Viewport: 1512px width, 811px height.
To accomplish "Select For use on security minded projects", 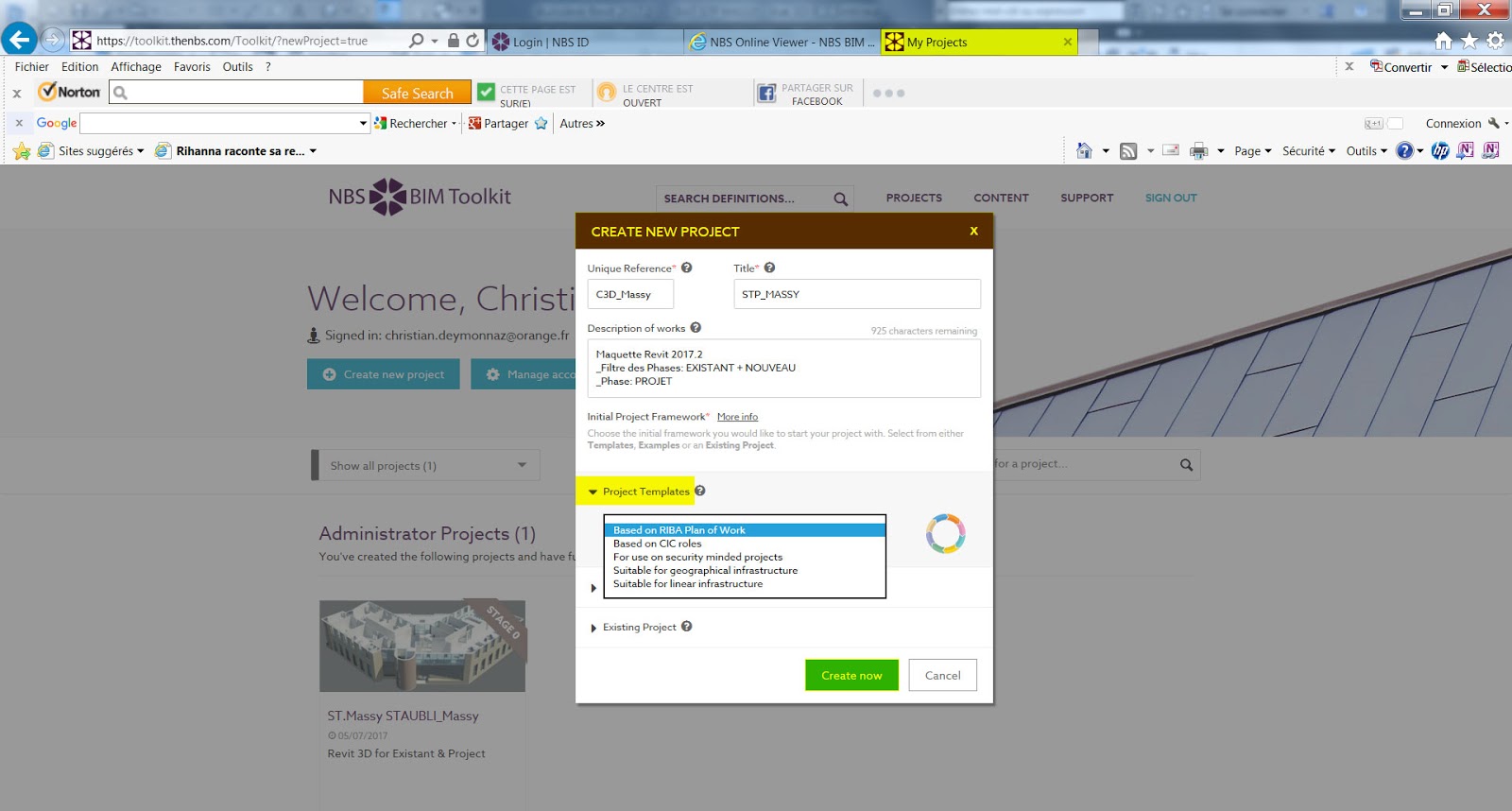I will tap(745, 557).
